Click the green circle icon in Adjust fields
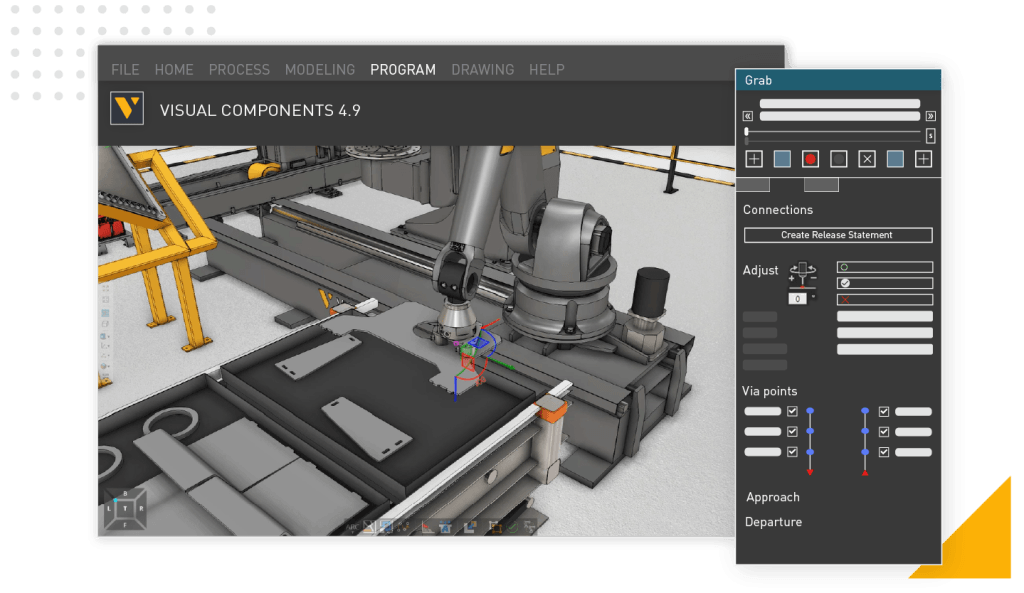1024x593 pixels. tap(844, 267)
